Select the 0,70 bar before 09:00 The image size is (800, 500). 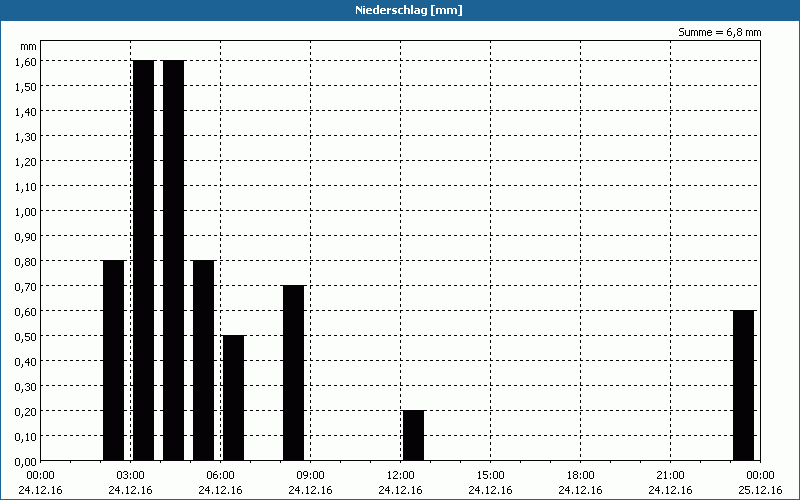[293, 373]
